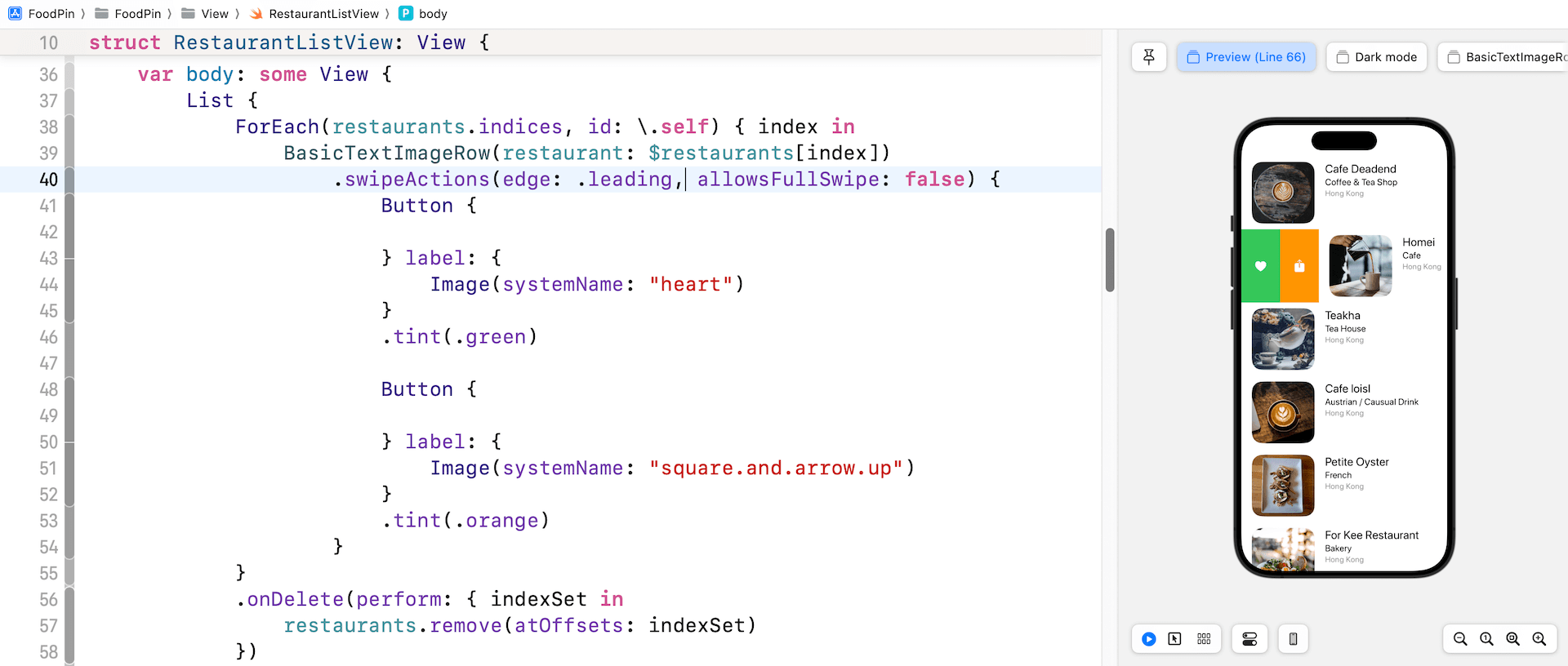This screenshot has width=1568, height=666.
Task: Zoom in the preview canvas
Action: tap(1539, 639)
